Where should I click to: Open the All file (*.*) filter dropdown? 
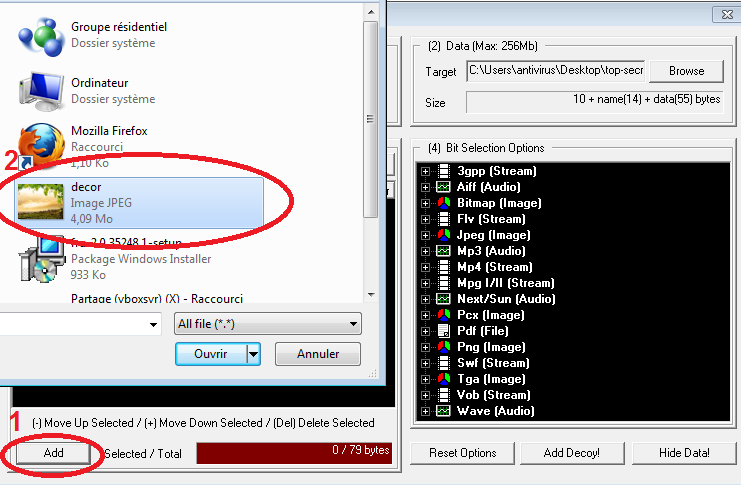click(267, 324)
